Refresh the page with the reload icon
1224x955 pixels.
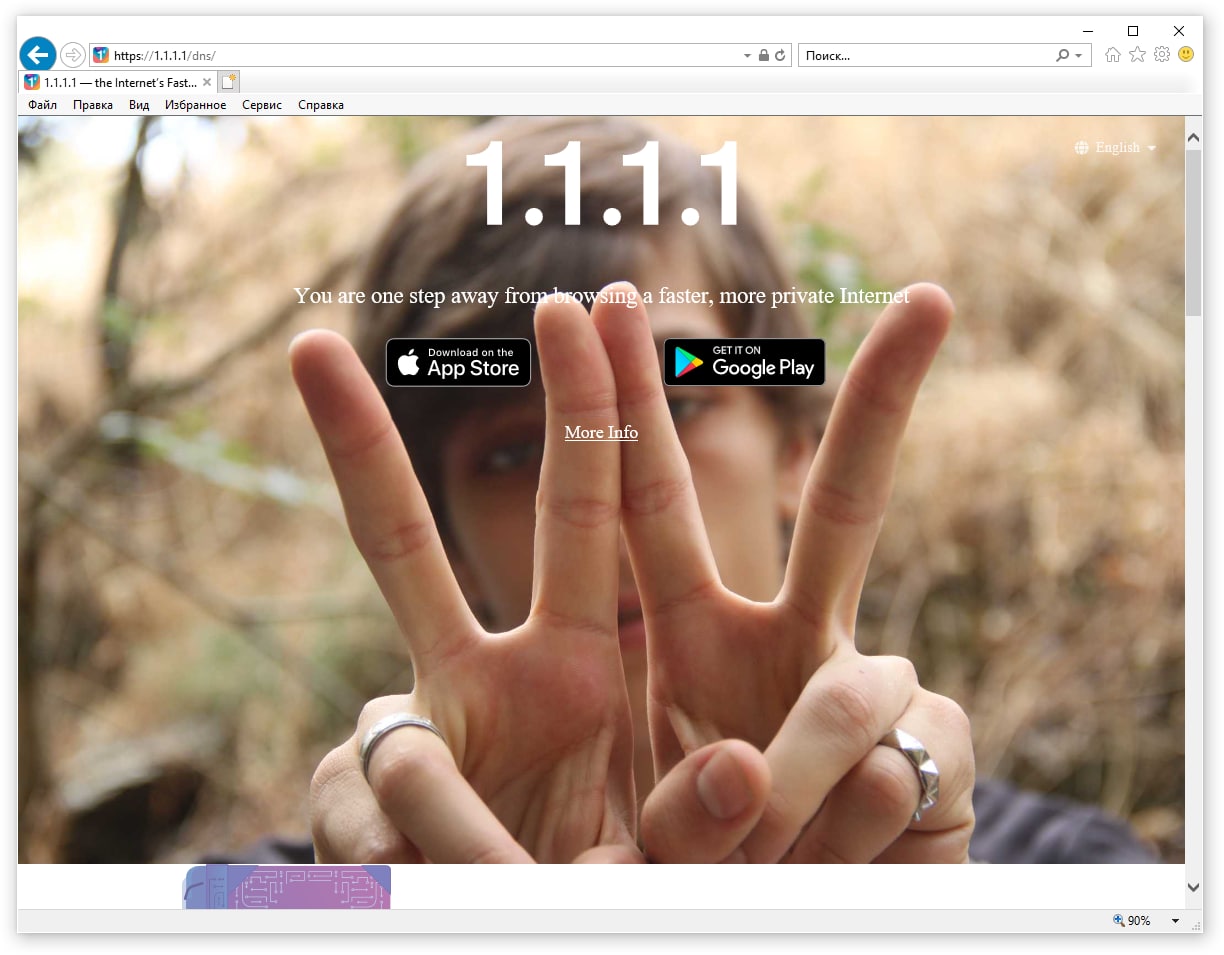pos(781,56)
